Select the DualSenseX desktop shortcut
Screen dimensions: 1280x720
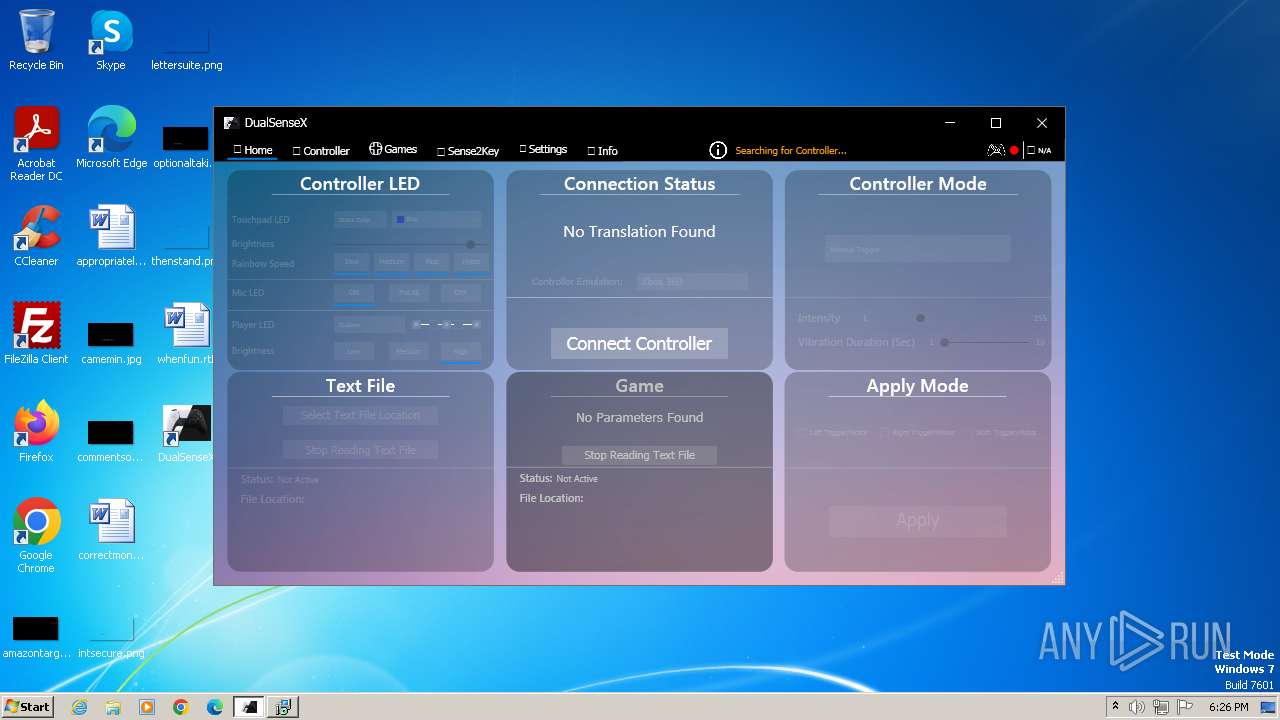pos(186,432)
